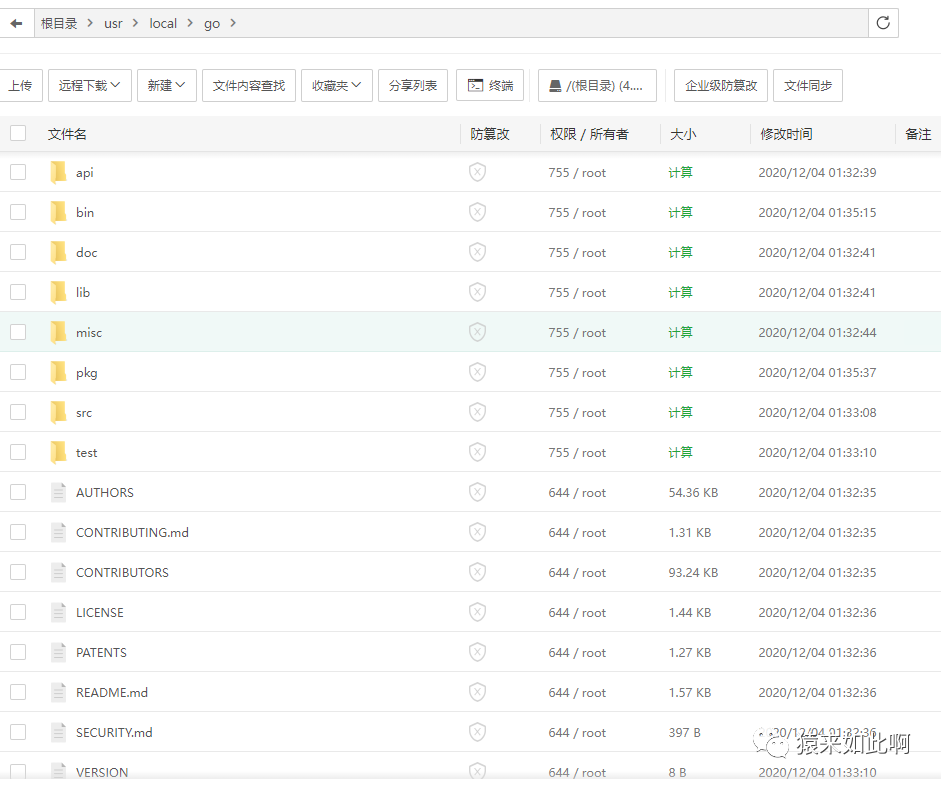Open the pkg folder icon
The width and height of the screenshot is (941, 785).
click(58, 372)
